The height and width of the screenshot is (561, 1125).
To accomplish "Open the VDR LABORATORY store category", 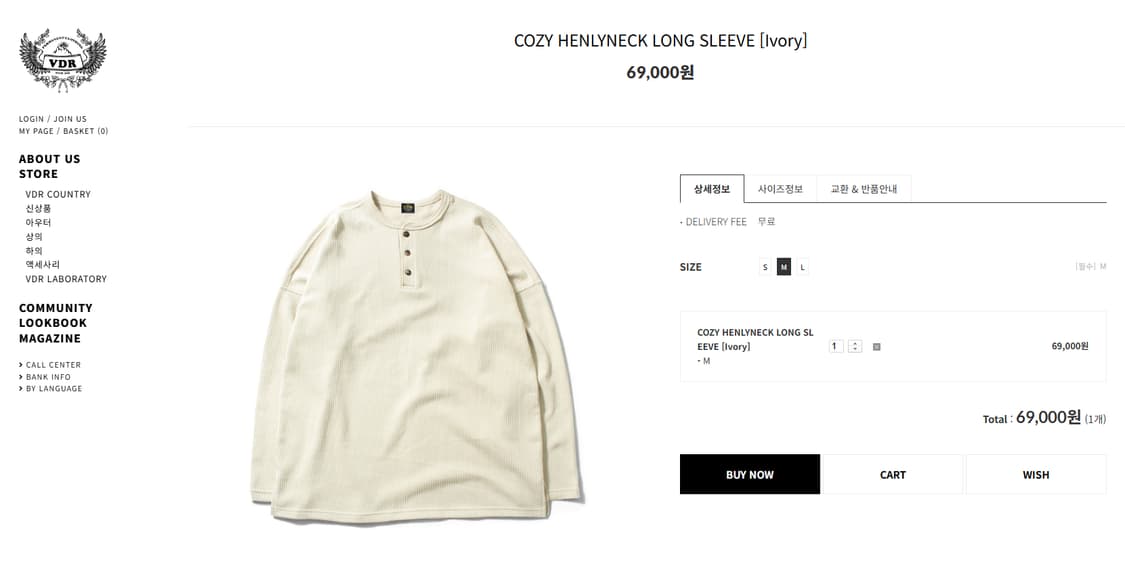I will (x=66, y=279).
